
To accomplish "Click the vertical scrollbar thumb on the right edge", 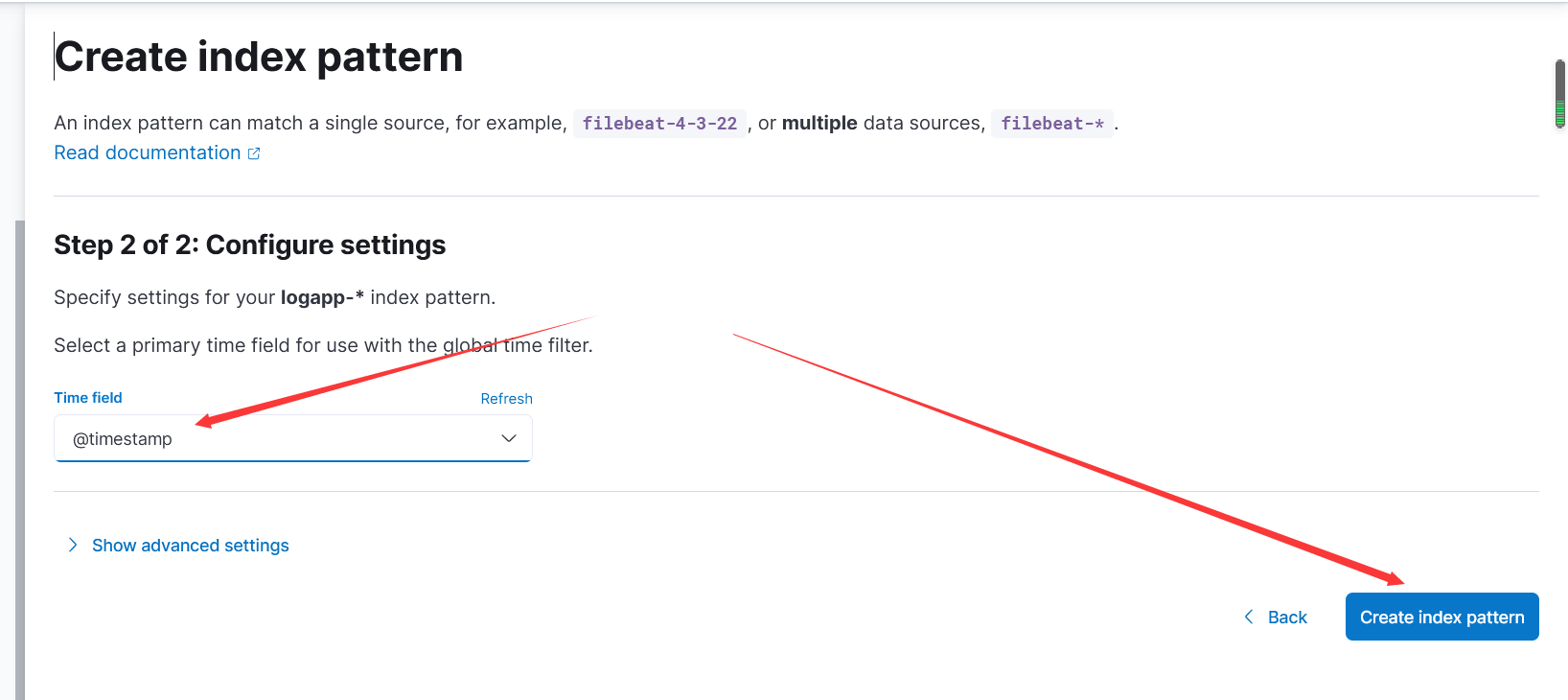I will [1559, 93].
